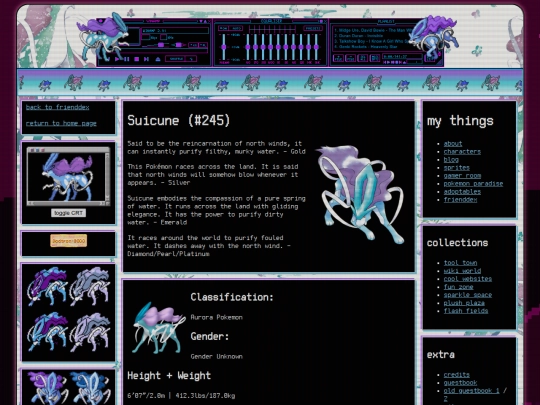
Task: Toggle shuffle in the Winamp player
Action: 176,59
